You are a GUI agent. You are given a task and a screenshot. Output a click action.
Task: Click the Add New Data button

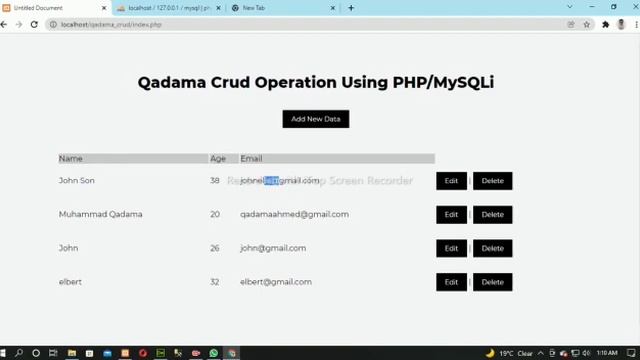coord(316,119)
